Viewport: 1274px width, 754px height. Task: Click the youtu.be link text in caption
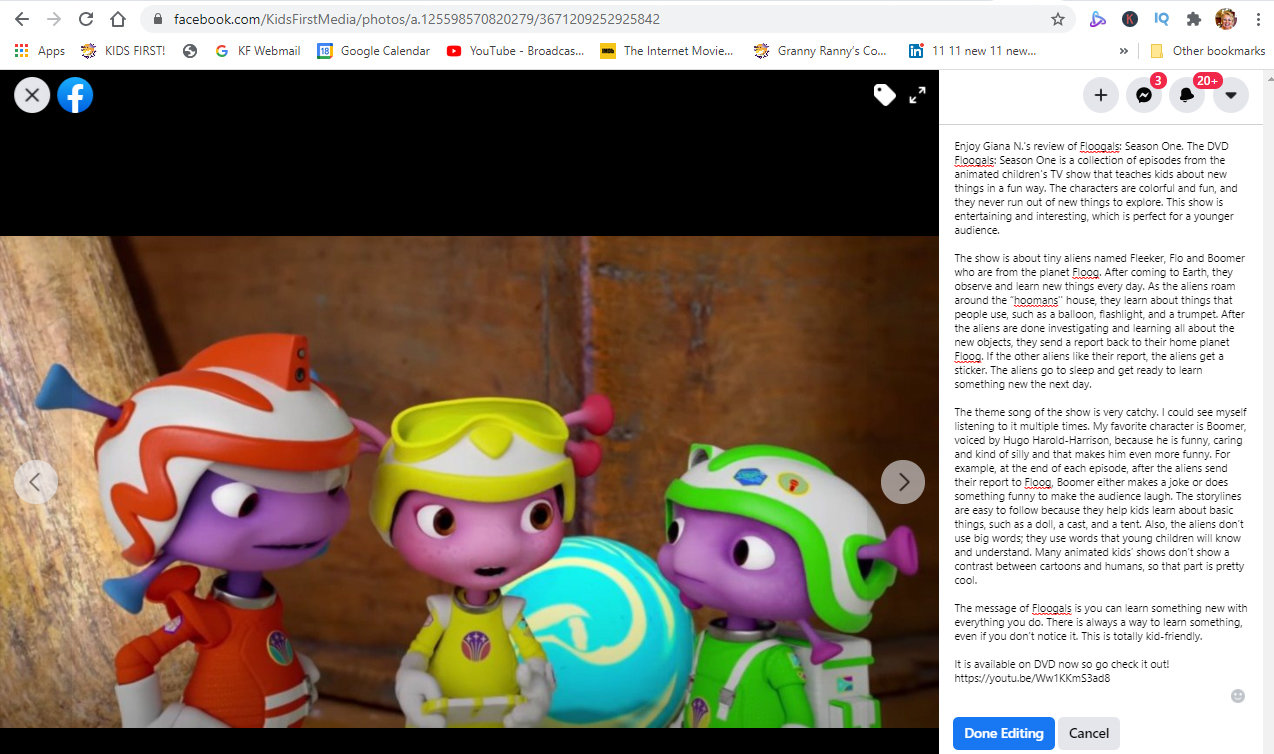tap(1032, 678)
